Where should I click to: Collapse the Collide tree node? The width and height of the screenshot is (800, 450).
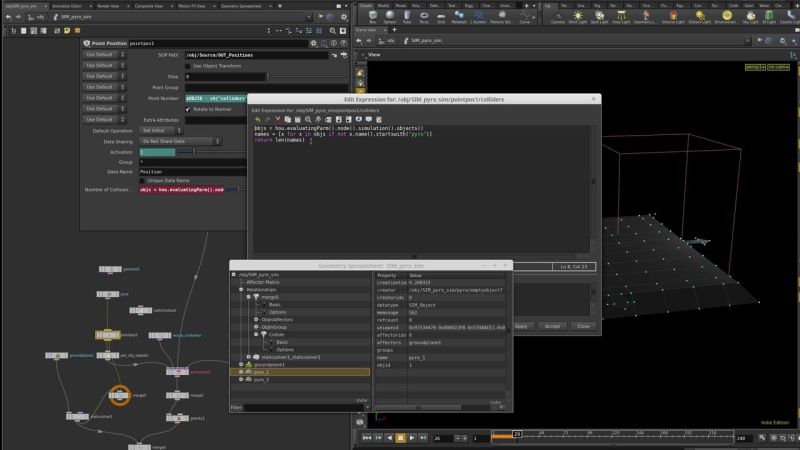pyautogui.click(x=256, y=335)
